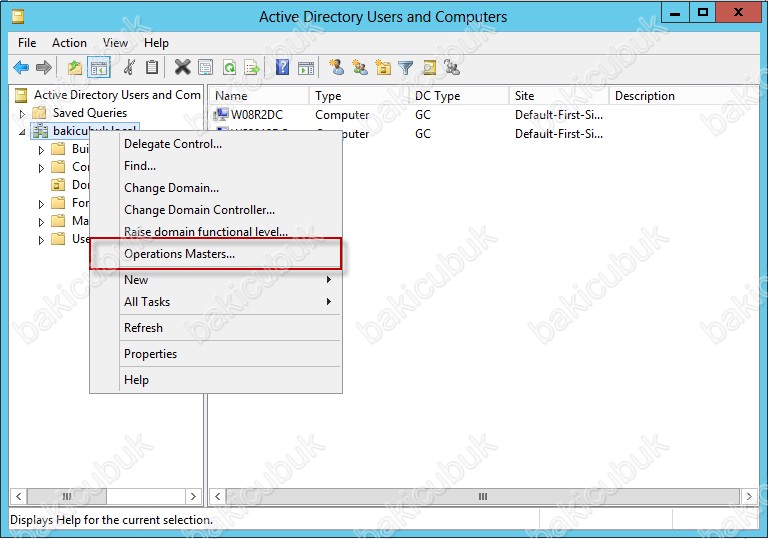Sort by the Description column header
Viewport: 768px width, 539px height.
683,96
